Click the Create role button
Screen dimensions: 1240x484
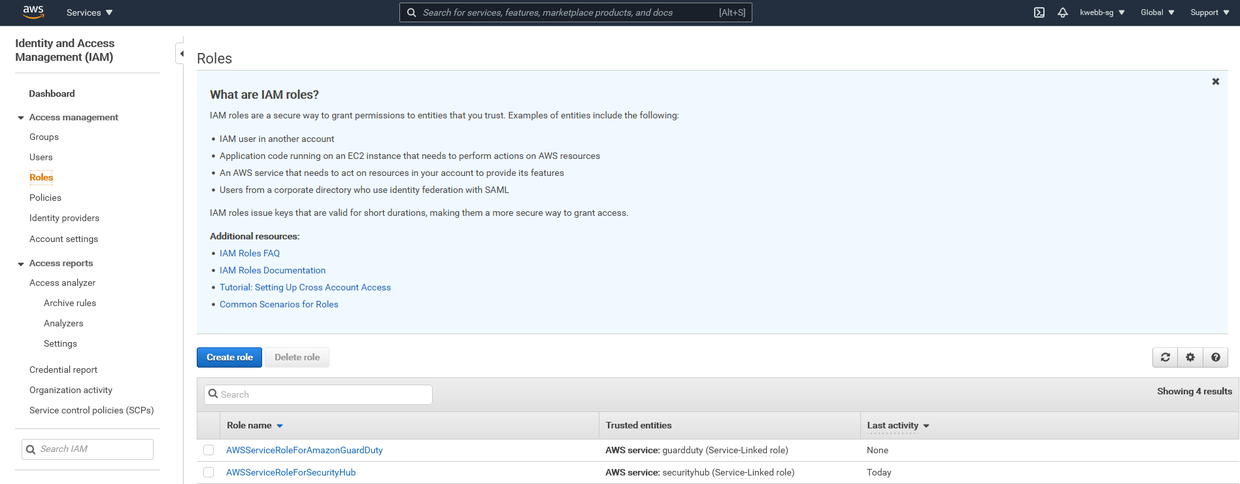click(229, 357)
